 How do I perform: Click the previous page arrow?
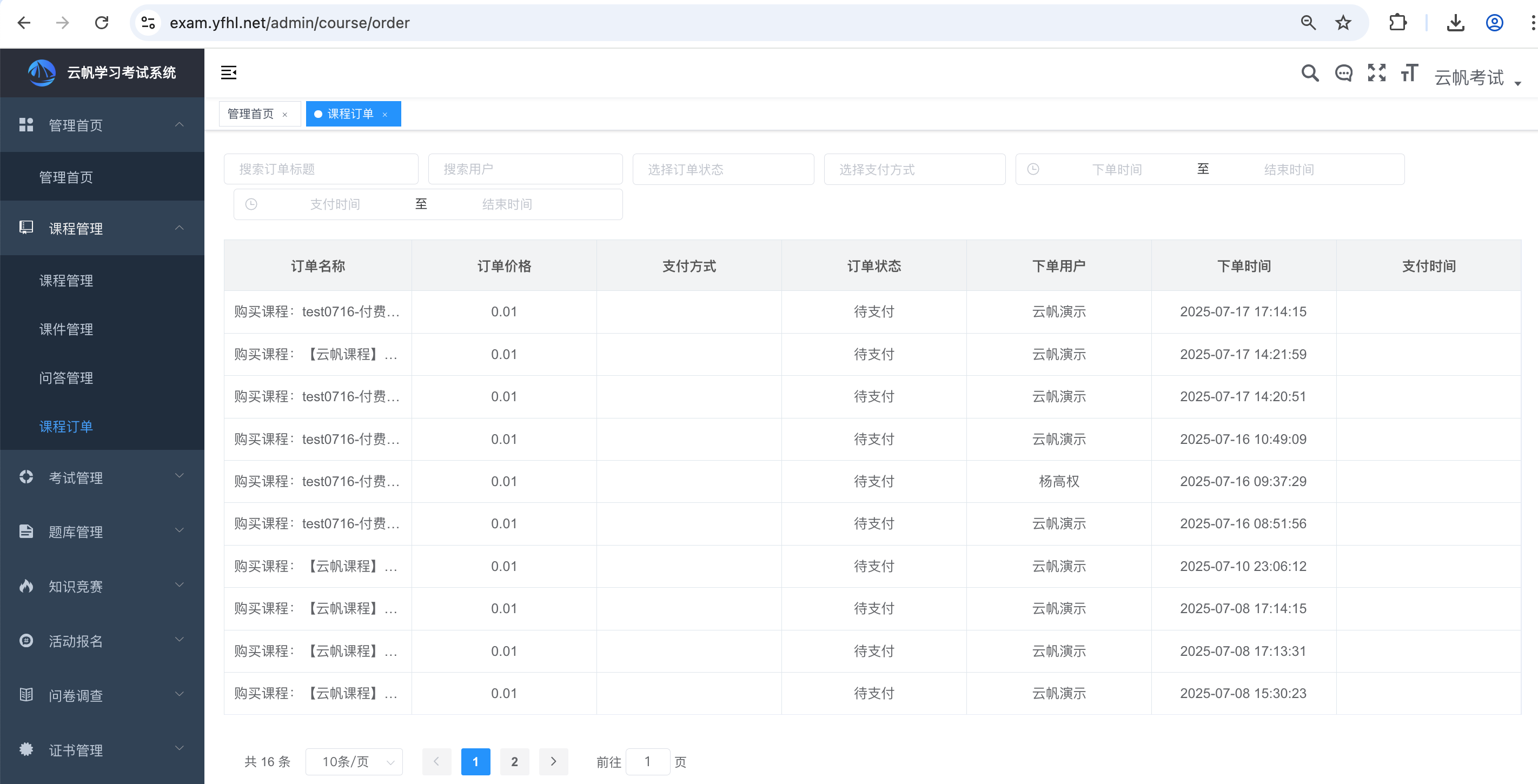coord(436,761)
